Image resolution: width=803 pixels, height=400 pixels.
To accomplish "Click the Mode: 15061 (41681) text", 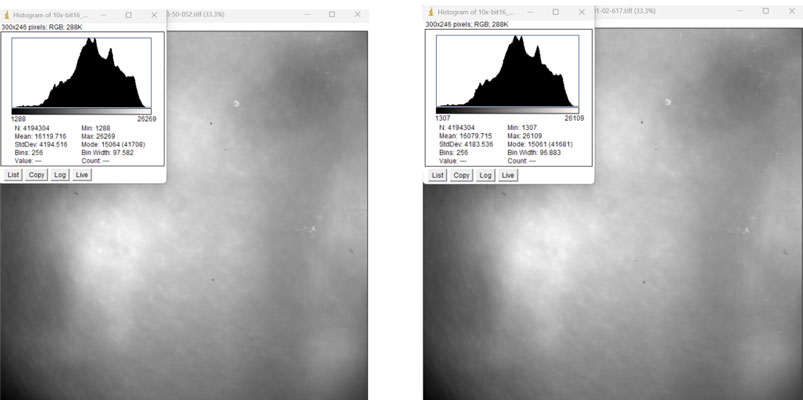I will 540,144.
